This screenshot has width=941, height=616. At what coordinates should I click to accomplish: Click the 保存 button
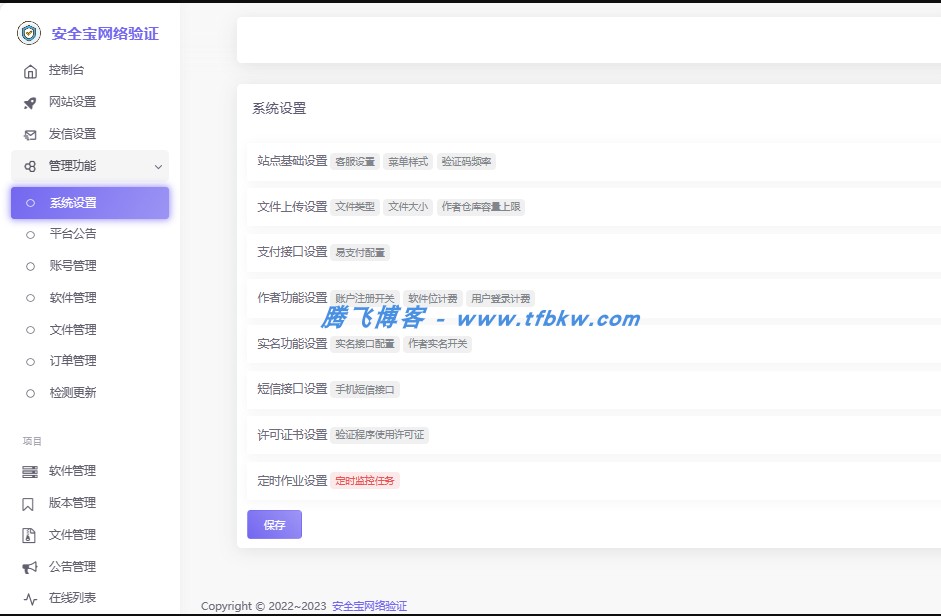274,524
